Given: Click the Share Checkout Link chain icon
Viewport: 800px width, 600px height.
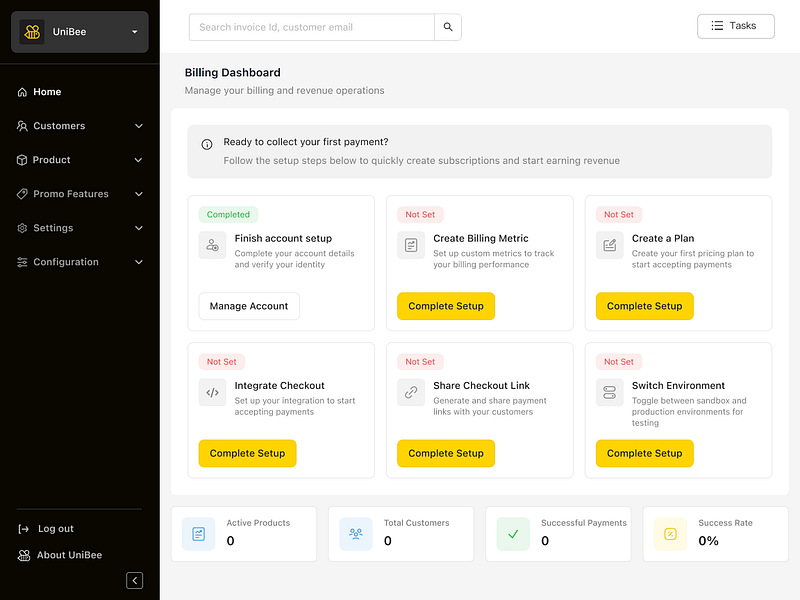Looking at the screenshot, I should click(x=410, y=392).
